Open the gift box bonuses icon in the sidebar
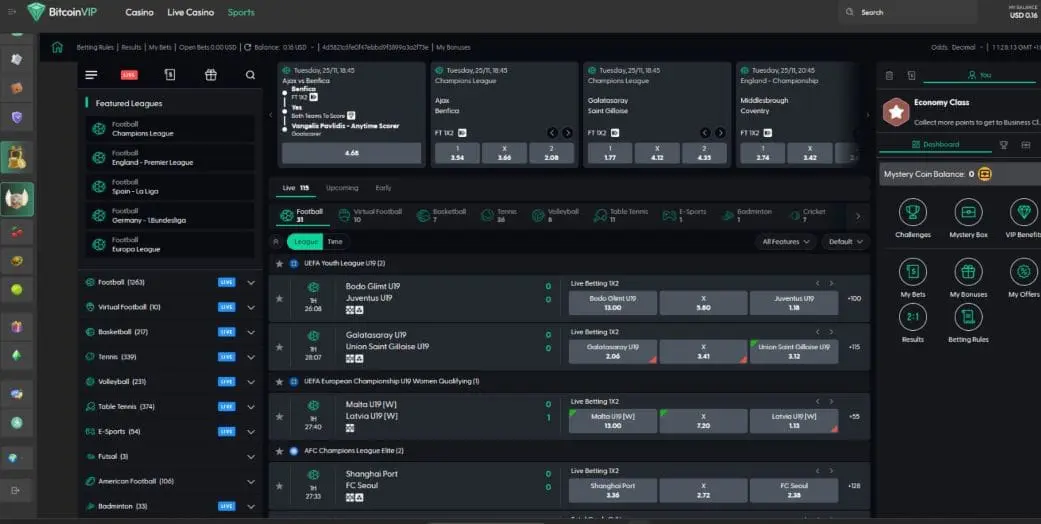Screen dimensions: 1041x524 coord(210,75)
